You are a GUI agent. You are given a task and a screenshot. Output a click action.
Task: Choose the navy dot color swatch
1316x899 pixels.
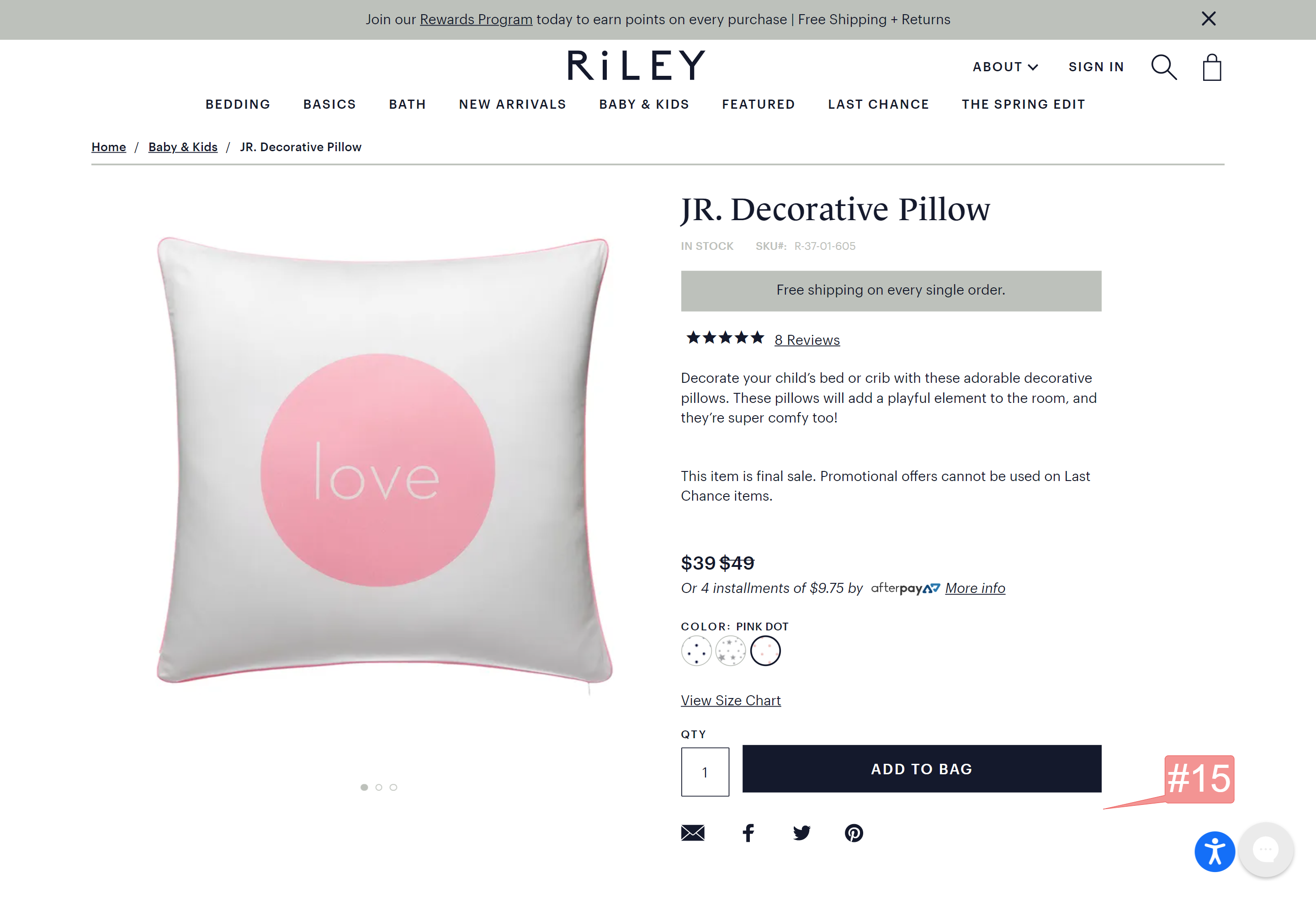(696, 650)
